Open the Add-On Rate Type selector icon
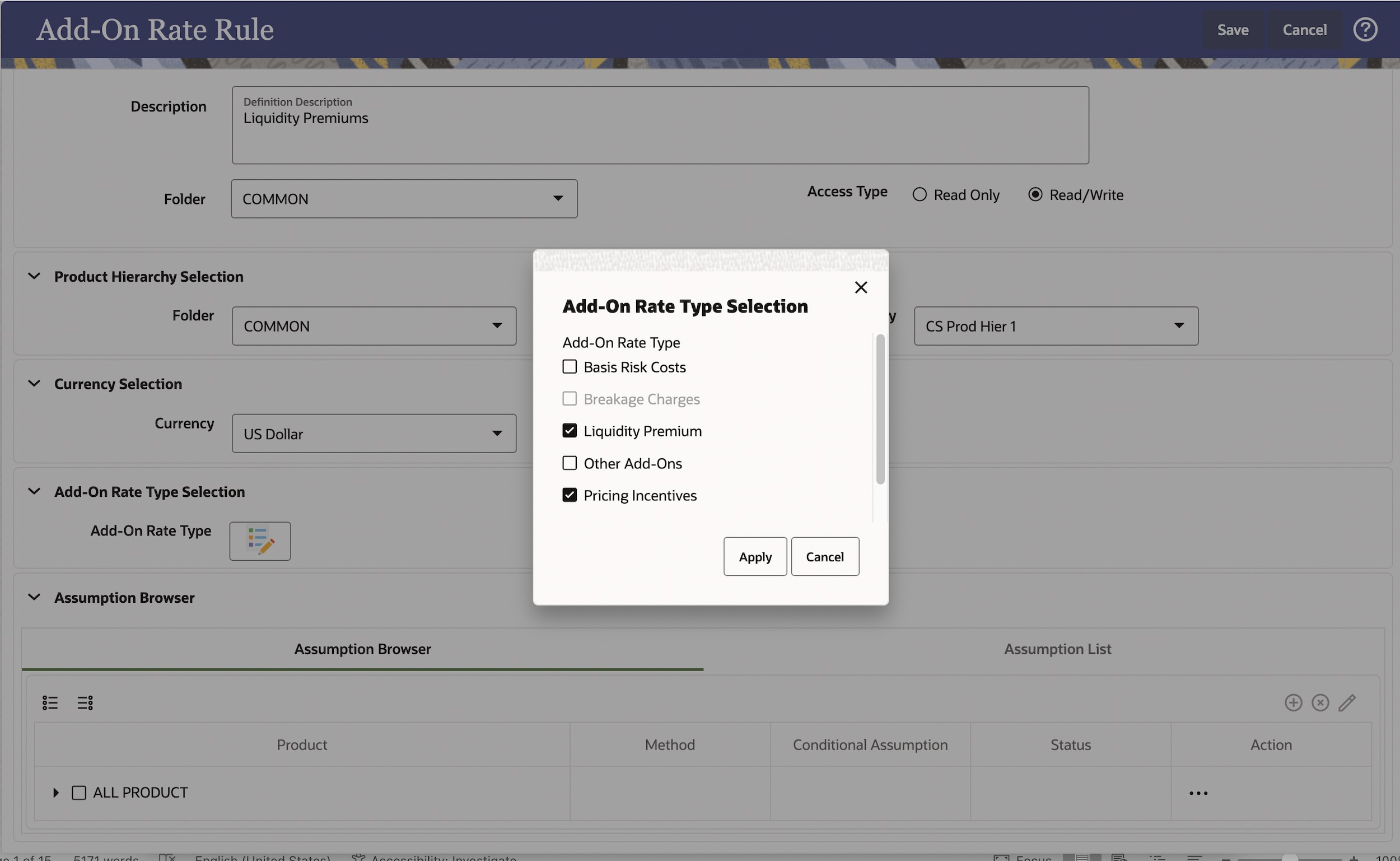This screenshot has height=861, width=1400. [x=260, y=541]
